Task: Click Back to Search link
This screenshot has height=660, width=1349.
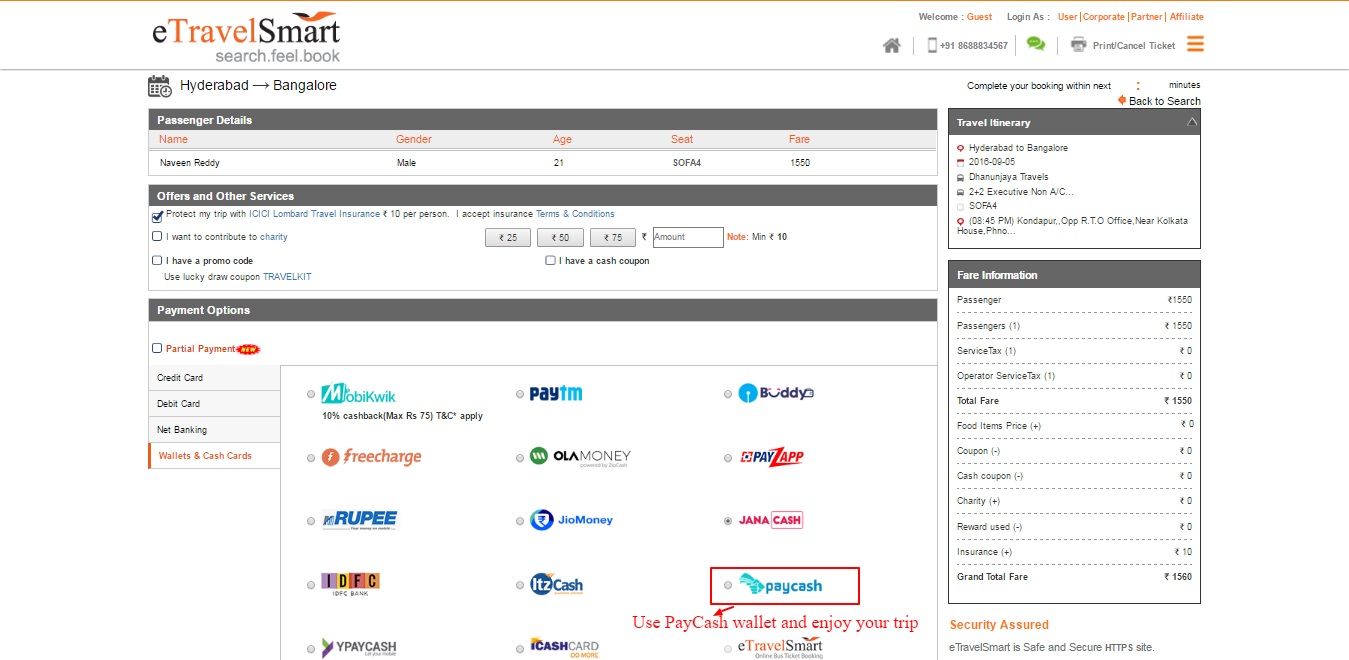Action: tap(1164, 101)
